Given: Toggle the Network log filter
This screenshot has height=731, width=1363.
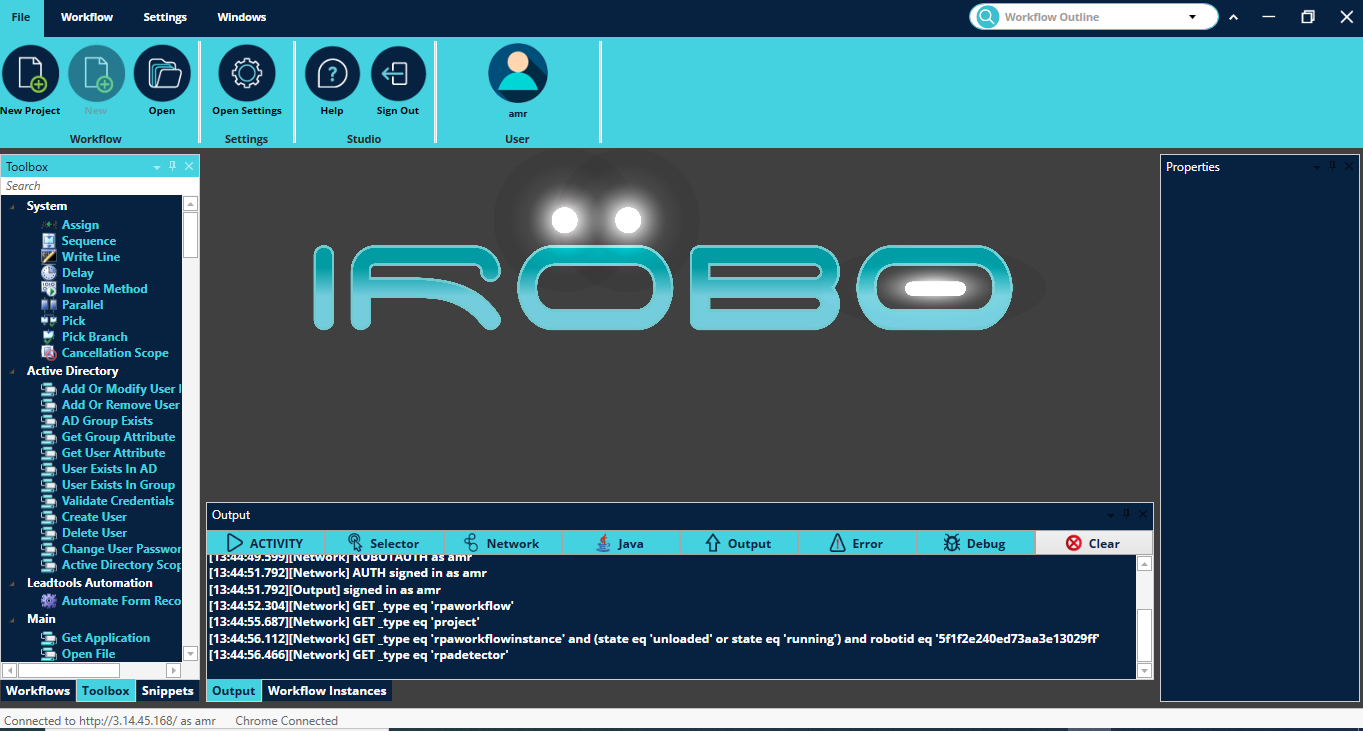Looking at the screenshot, I should (502, 543).
